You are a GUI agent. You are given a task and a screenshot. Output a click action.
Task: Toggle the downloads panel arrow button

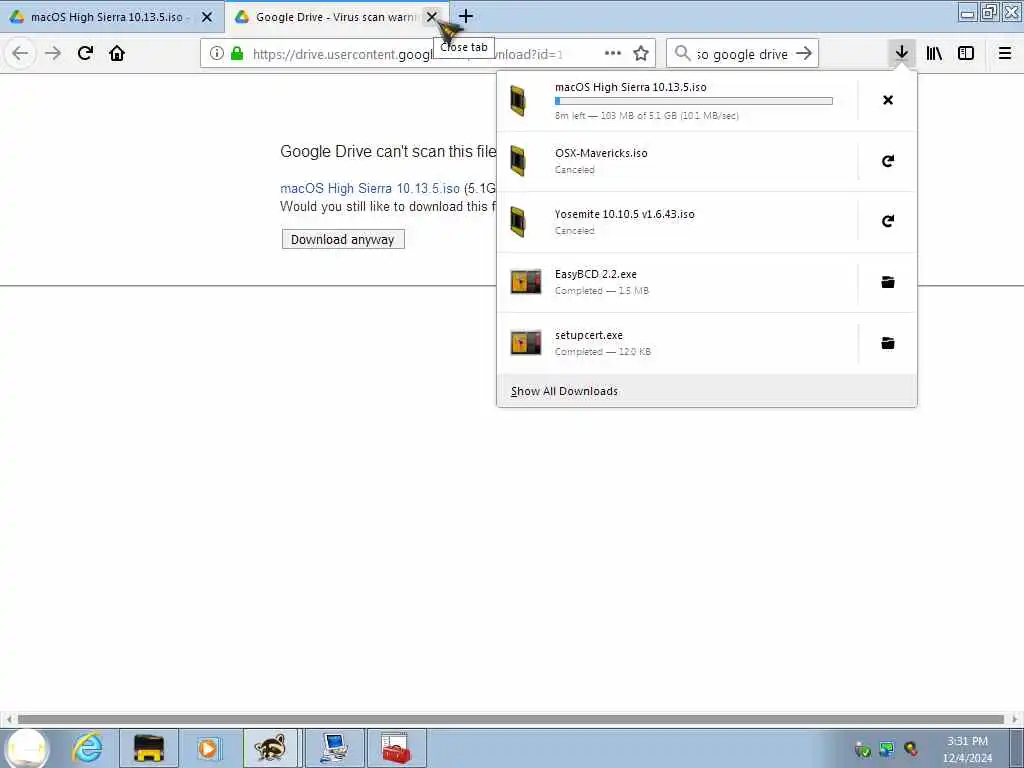(x=902, y=53)
